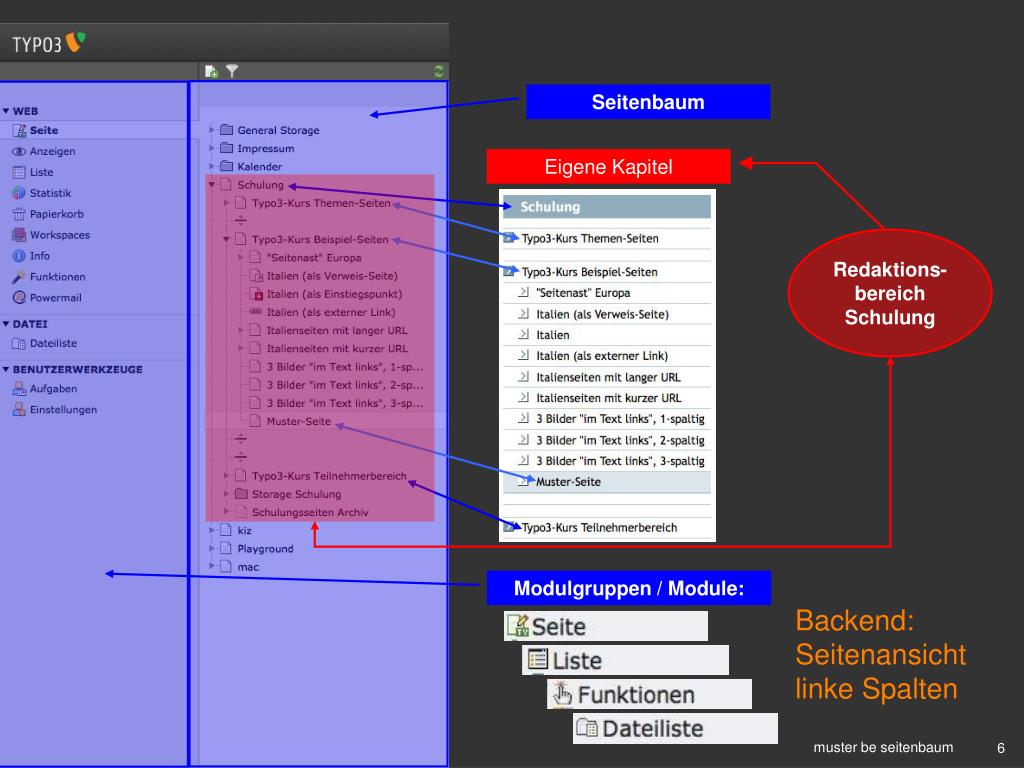This screenshot has height=768, width=1024.
Task: Click the Dateiliste module icon
Action: tap(19, 344)
